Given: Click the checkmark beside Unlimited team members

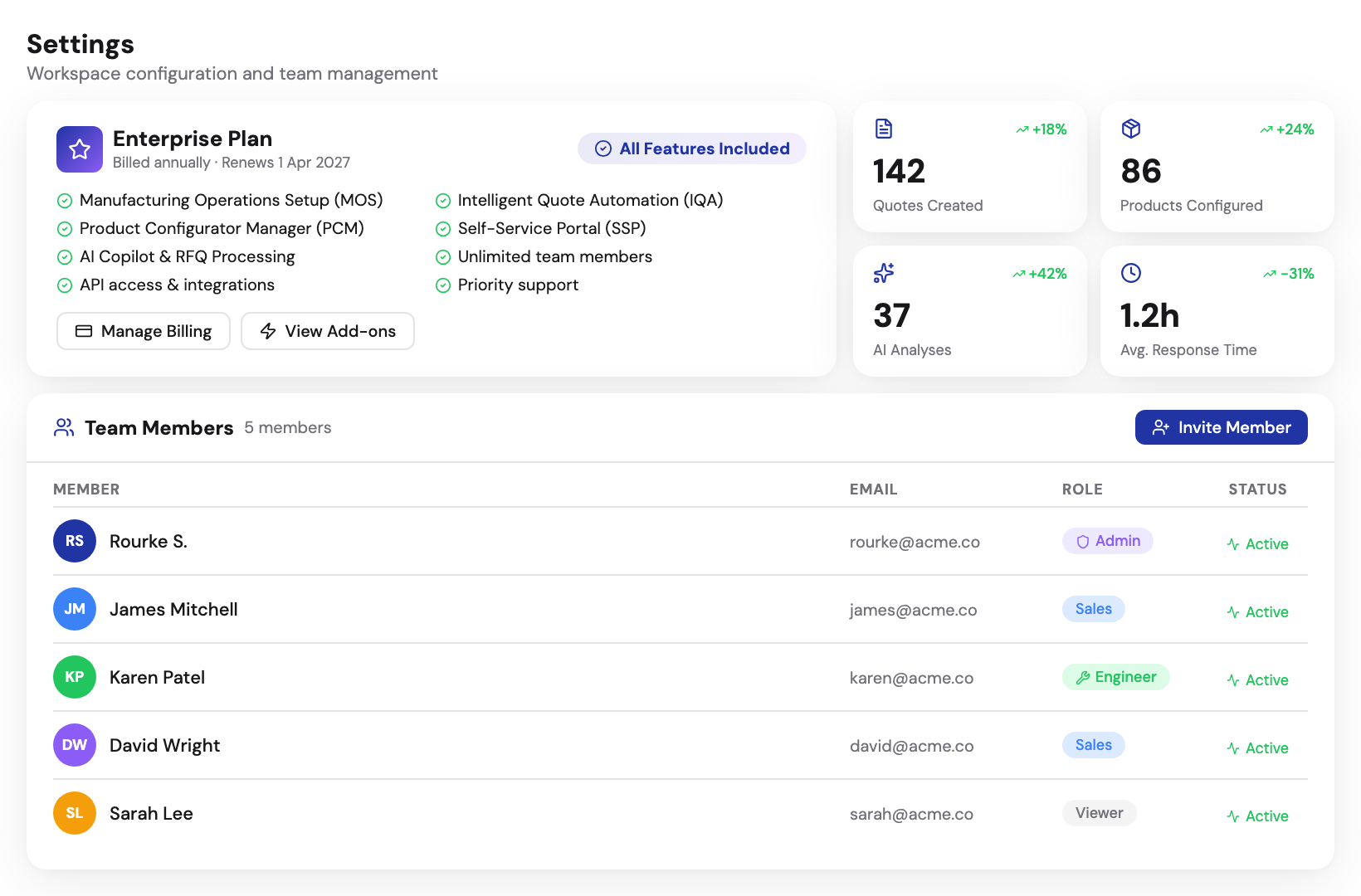Looking at the screenshot, I should (x=442, y=256).
